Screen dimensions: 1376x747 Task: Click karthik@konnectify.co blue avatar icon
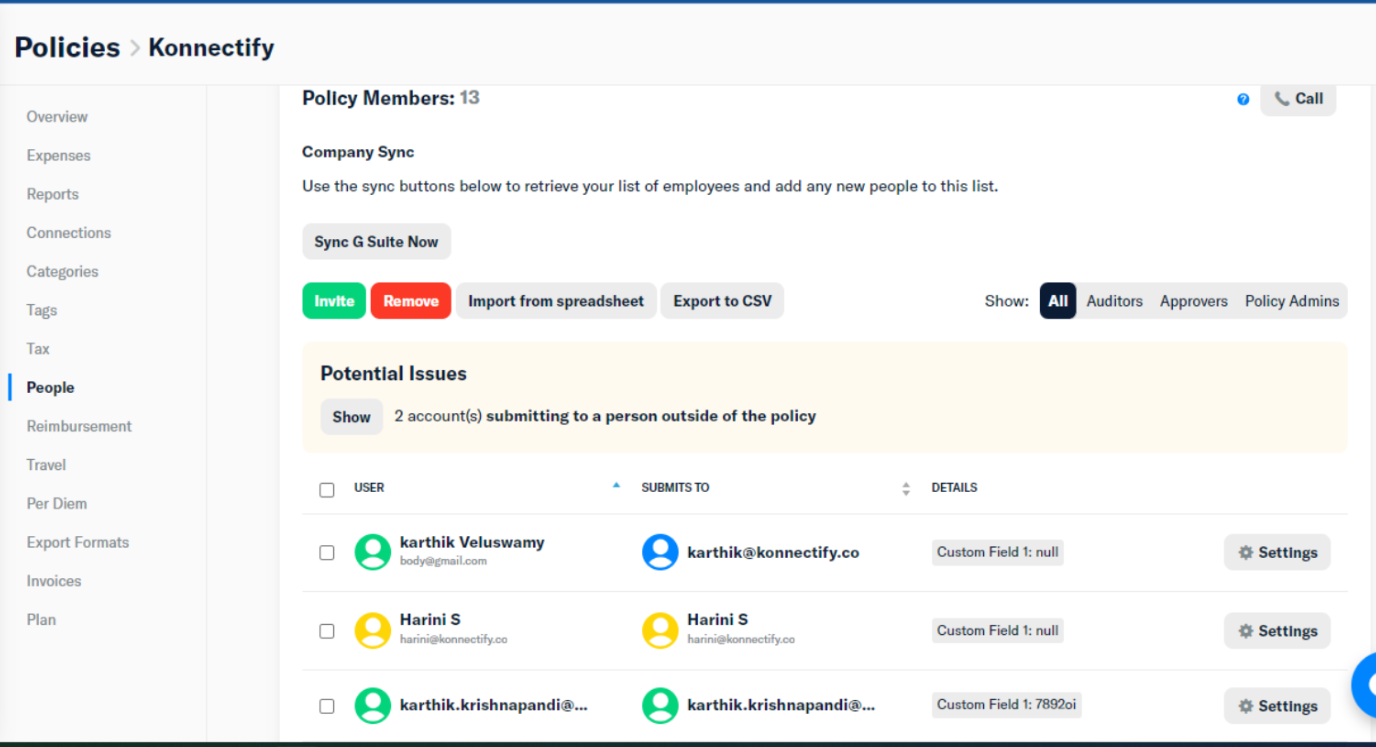tap(660, 552)
